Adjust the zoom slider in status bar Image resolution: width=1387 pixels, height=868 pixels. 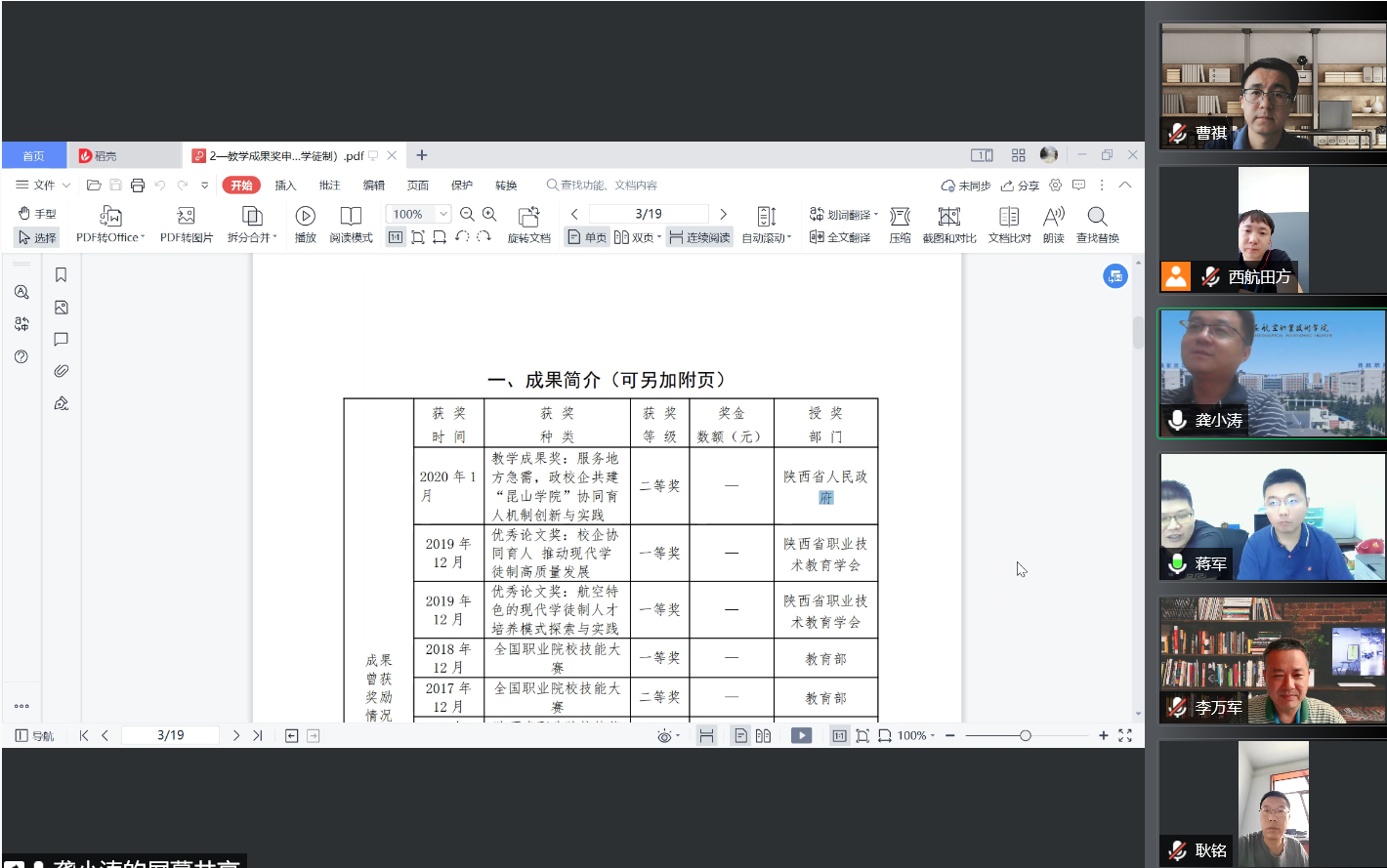tap(1025, 735)
